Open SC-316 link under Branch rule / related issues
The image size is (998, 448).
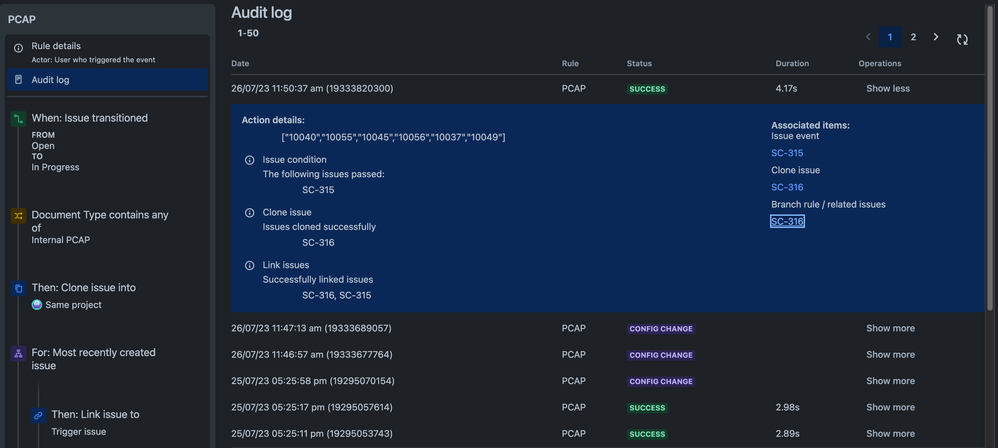point(787,221)
